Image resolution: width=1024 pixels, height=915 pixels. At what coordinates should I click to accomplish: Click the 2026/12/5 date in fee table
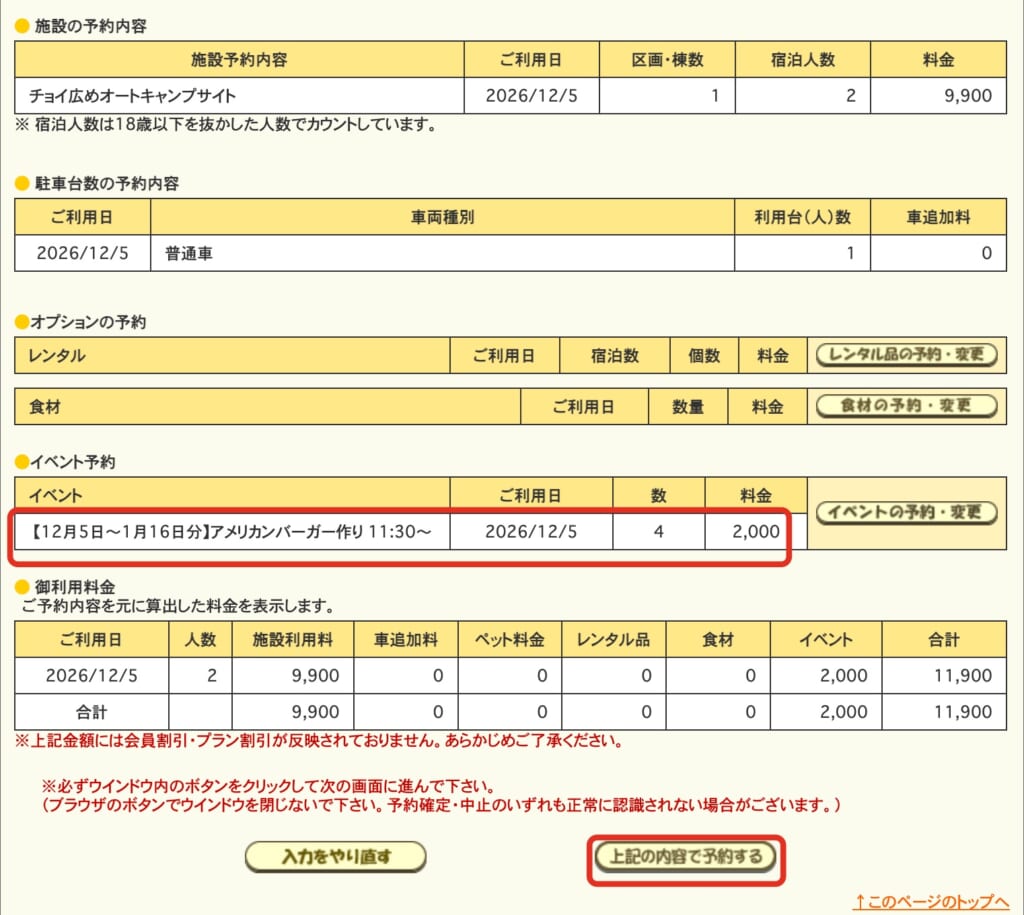click(91, 675)
